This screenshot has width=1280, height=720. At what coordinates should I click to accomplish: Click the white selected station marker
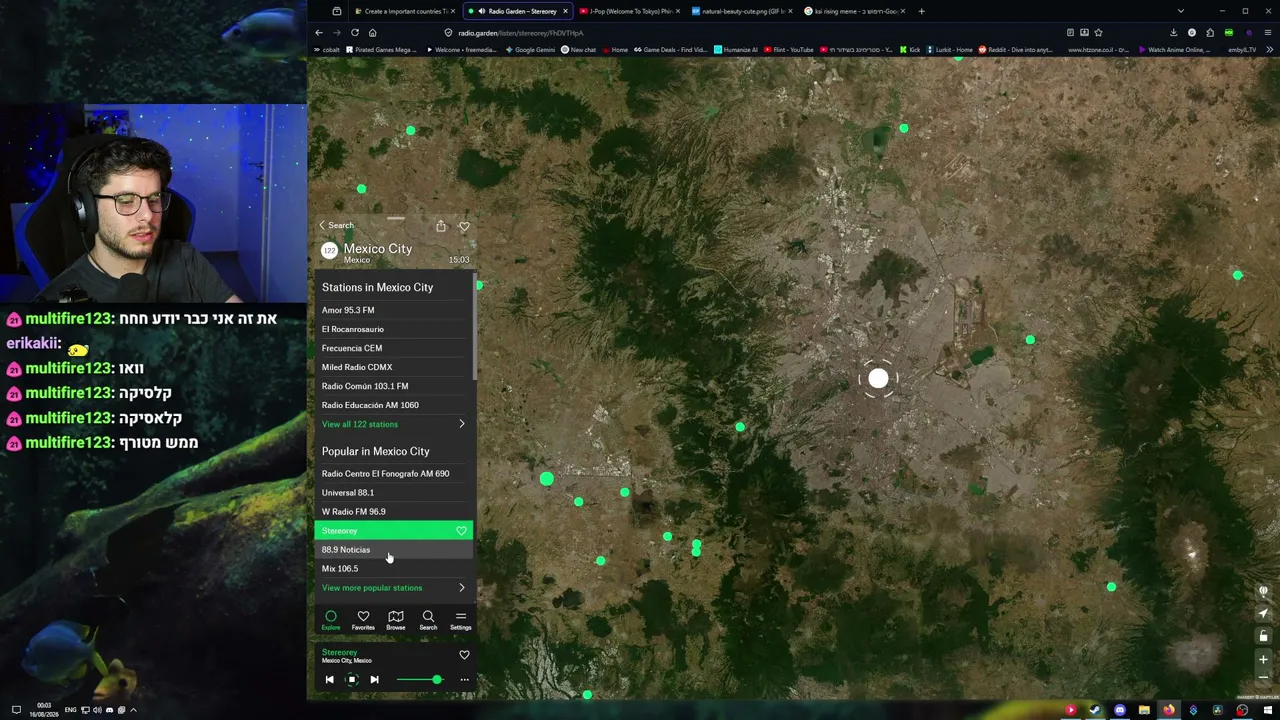[878, 378]
